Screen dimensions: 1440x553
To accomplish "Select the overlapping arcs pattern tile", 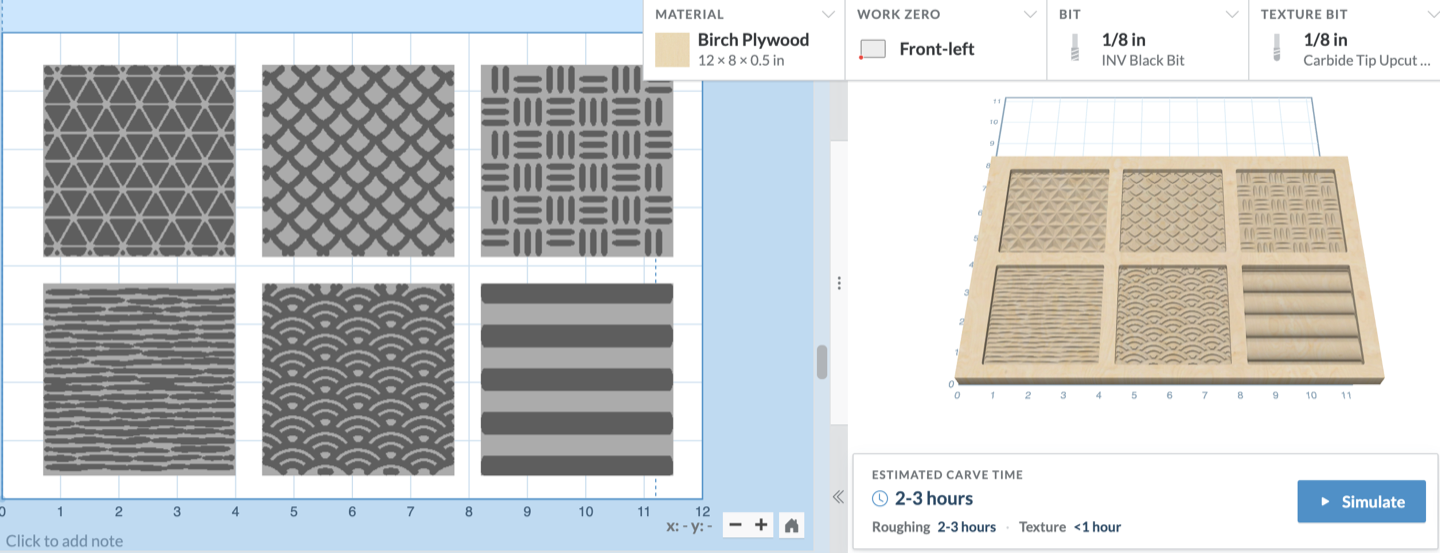I will tap(358, 379).
